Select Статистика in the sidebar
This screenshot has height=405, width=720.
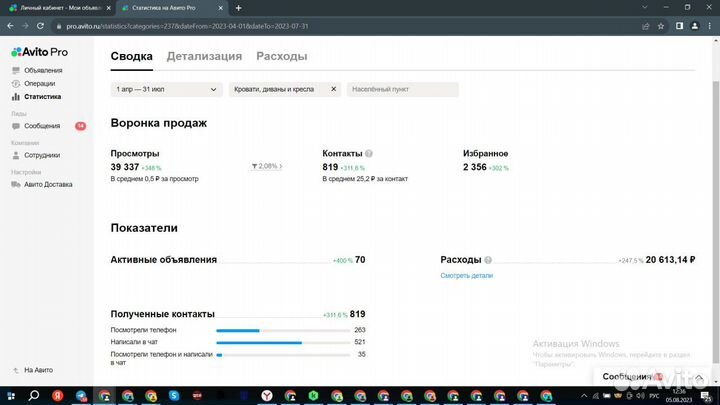coord(42,97)
